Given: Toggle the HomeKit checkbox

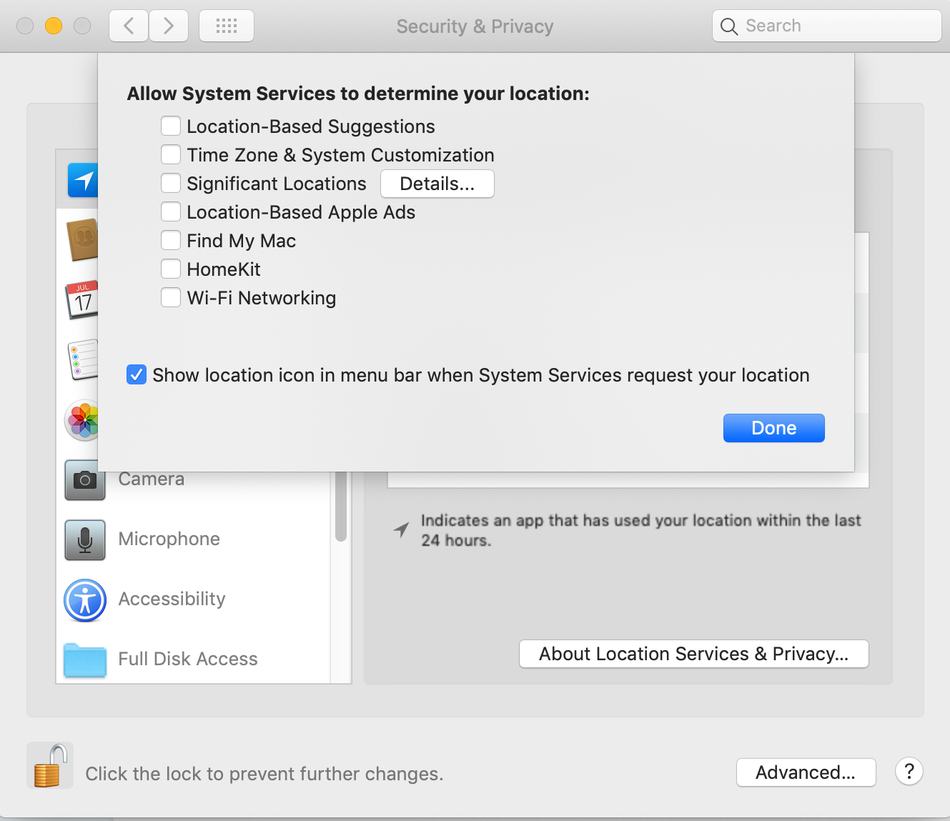Looking at the screenshot, I should 171,269.
